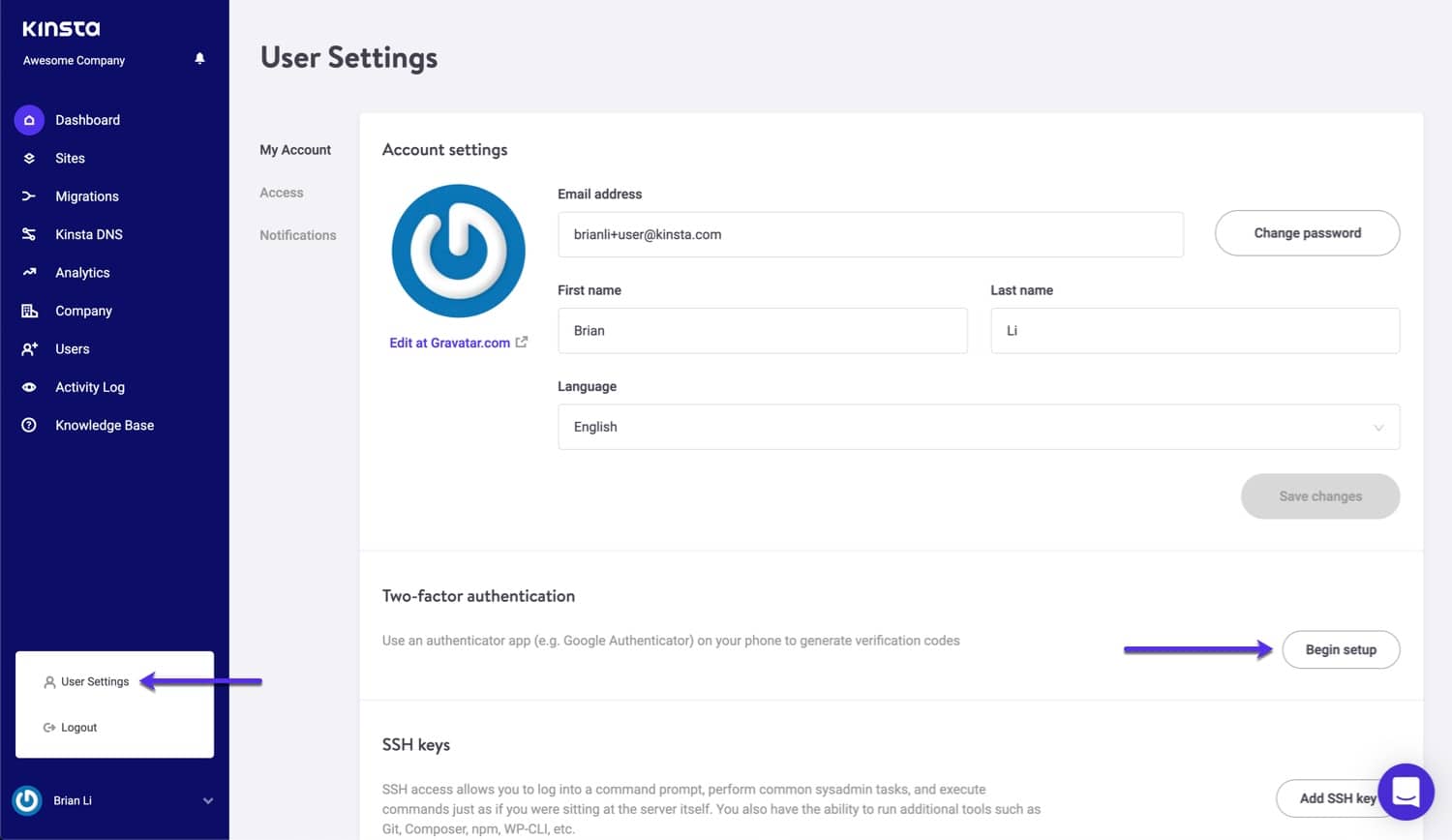Click the Change password button
Image resolution: width=1452 pixels, height=840 pixels.
coord(1307,233)
